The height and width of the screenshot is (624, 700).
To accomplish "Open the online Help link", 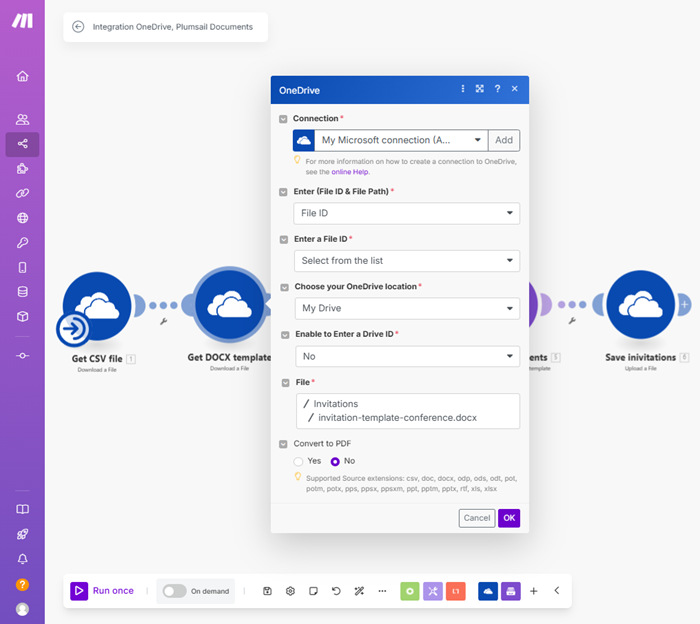I will [x=350, y=172].
